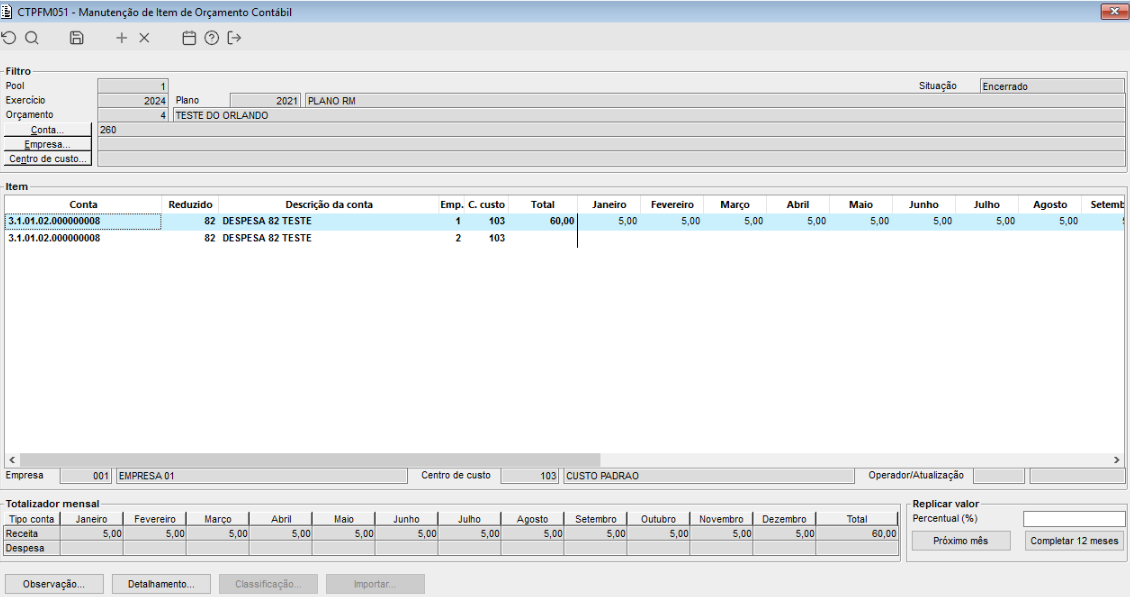Click the Plano field showing 2021
This screenshot has height=597, width=1130.
tap(265, 100)
